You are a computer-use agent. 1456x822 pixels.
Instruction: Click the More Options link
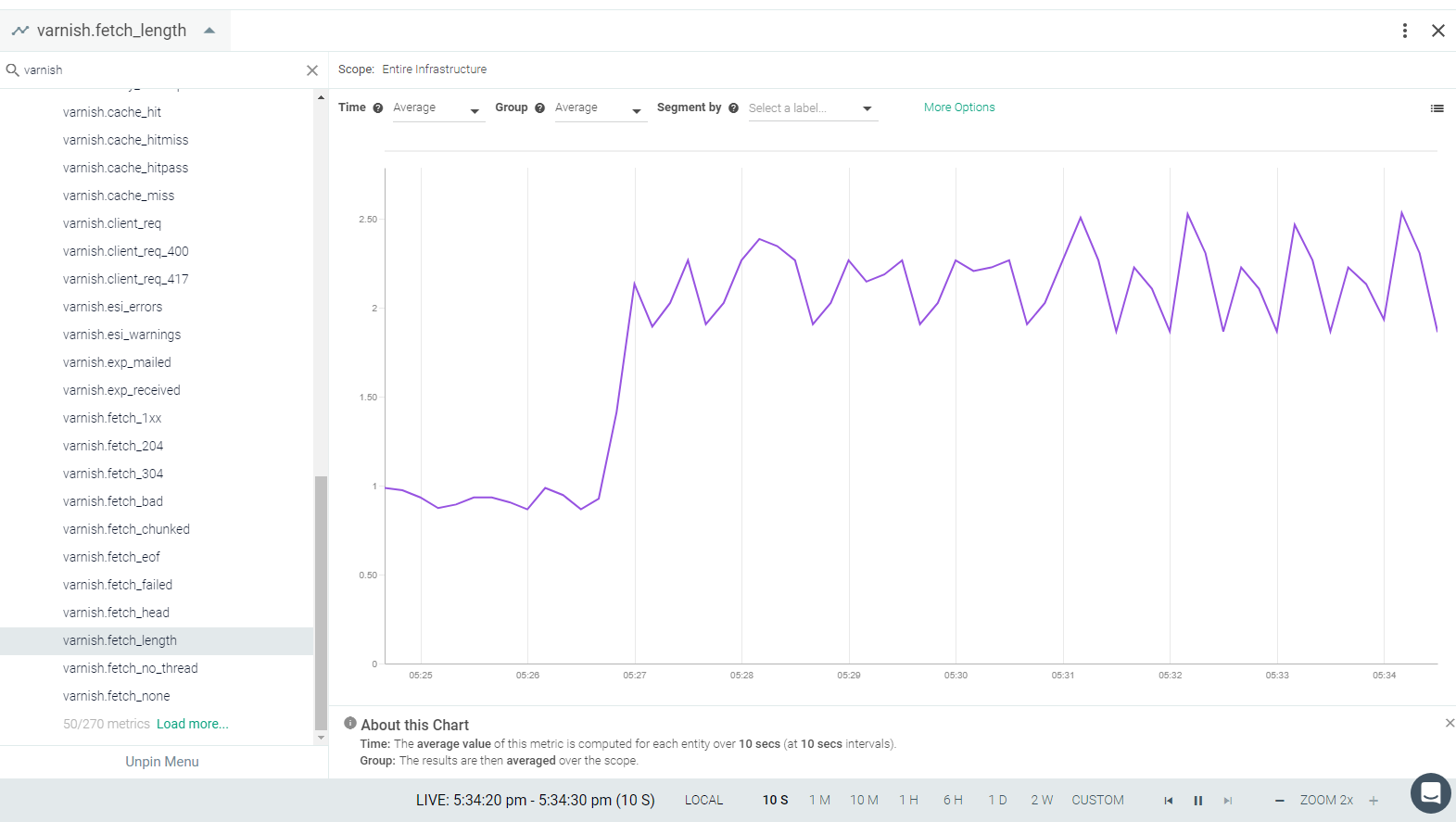[x=959, y=107]
